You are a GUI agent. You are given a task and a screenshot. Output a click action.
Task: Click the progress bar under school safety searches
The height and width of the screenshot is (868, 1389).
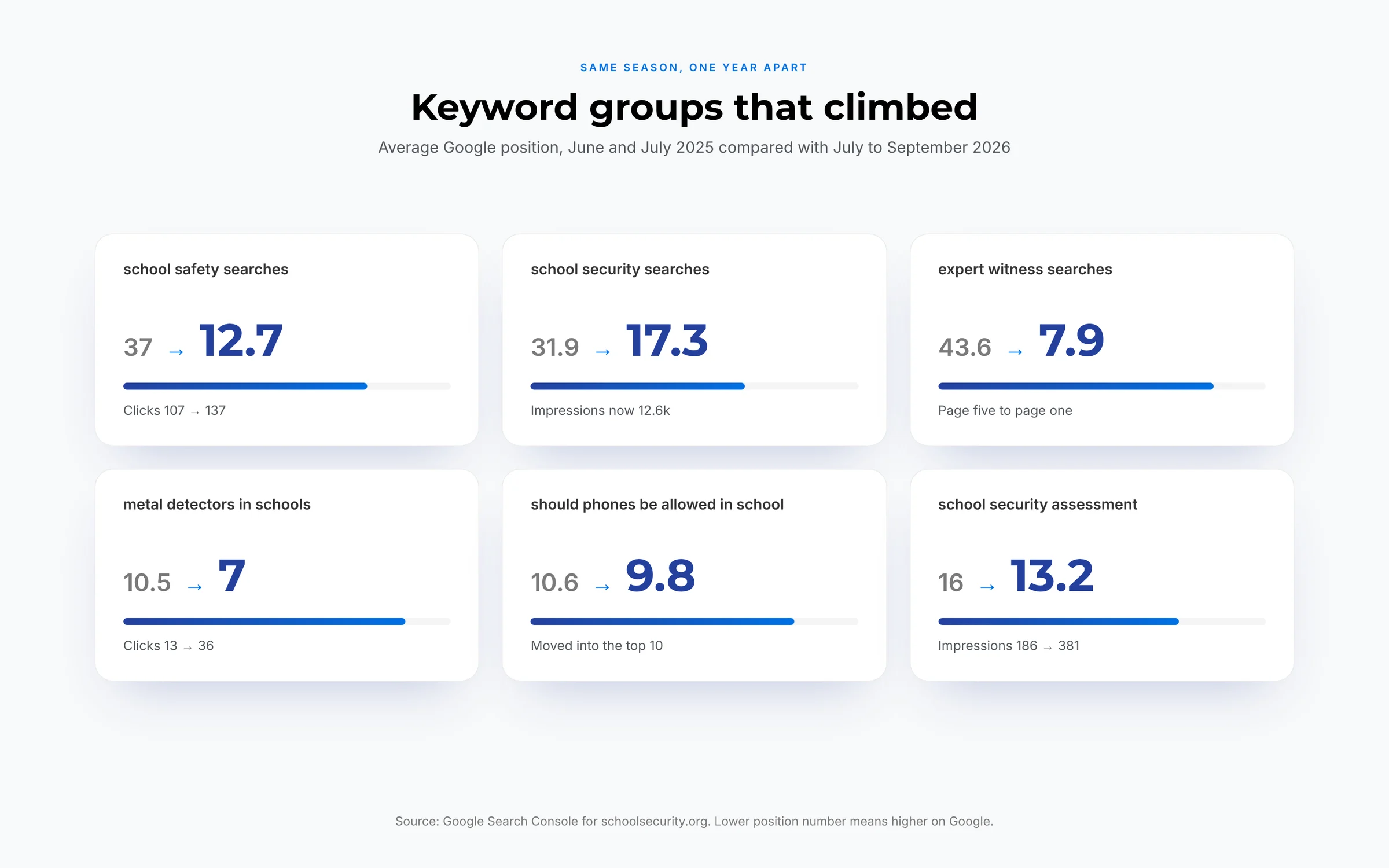pyautogui.click(x=287, y=386)
